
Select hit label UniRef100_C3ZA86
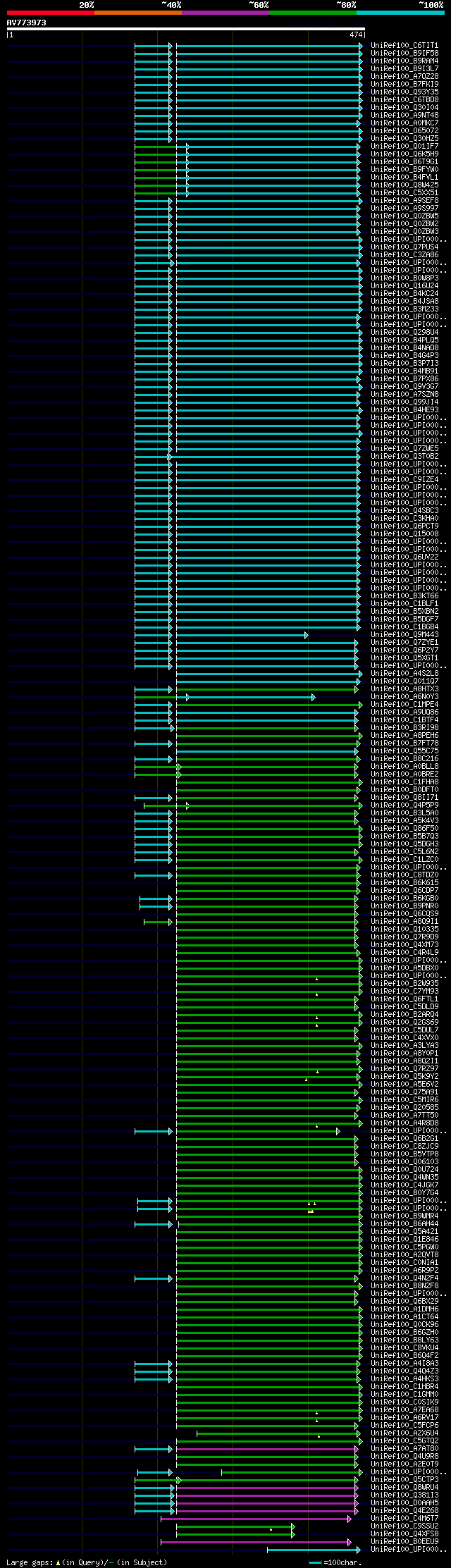pyautogui.click(x=404, y=255)
